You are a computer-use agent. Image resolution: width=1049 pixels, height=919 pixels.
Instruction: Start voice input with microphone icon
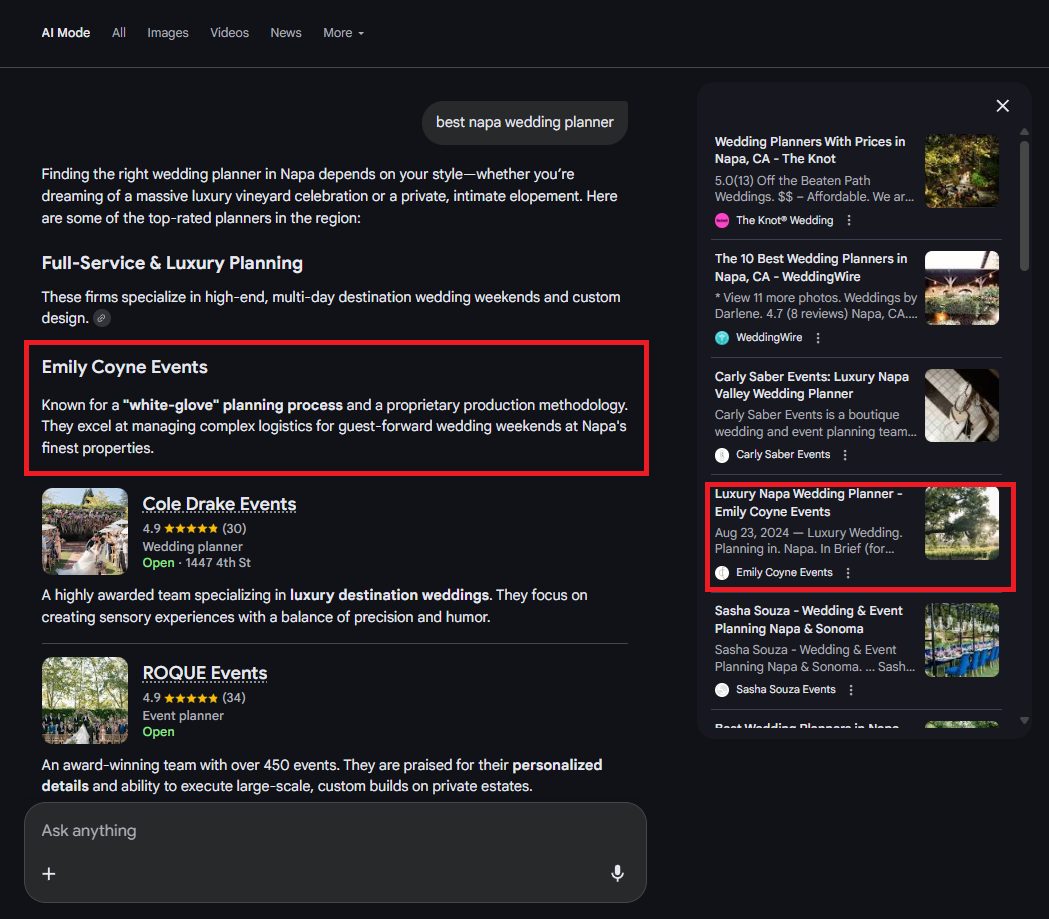pos(617,873)
